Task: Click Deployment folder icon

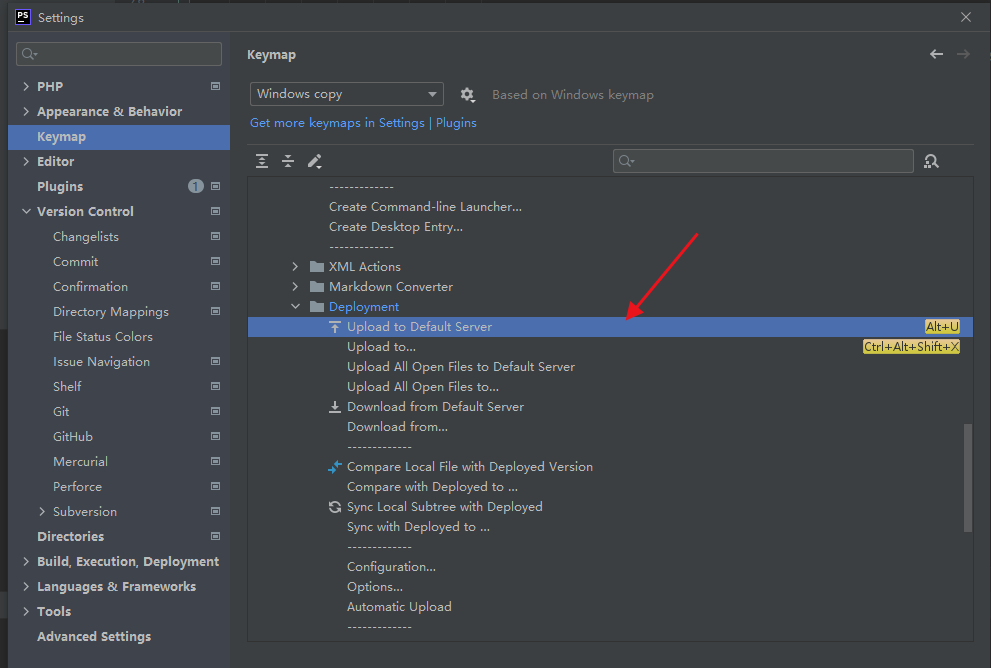Action: click(x=317, y=307)
